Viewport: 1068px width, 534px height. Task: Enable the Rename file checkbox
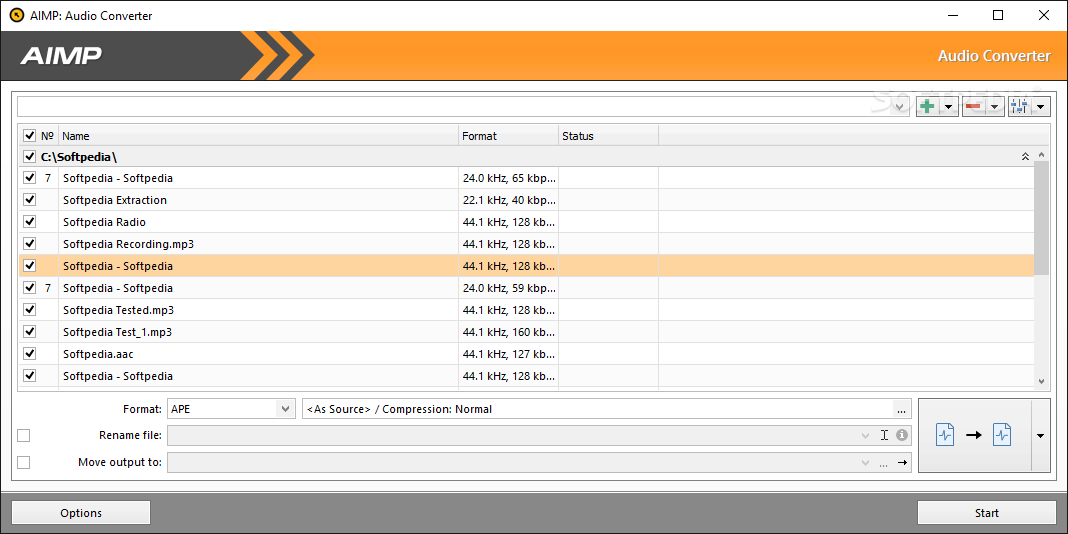[24, 435]
